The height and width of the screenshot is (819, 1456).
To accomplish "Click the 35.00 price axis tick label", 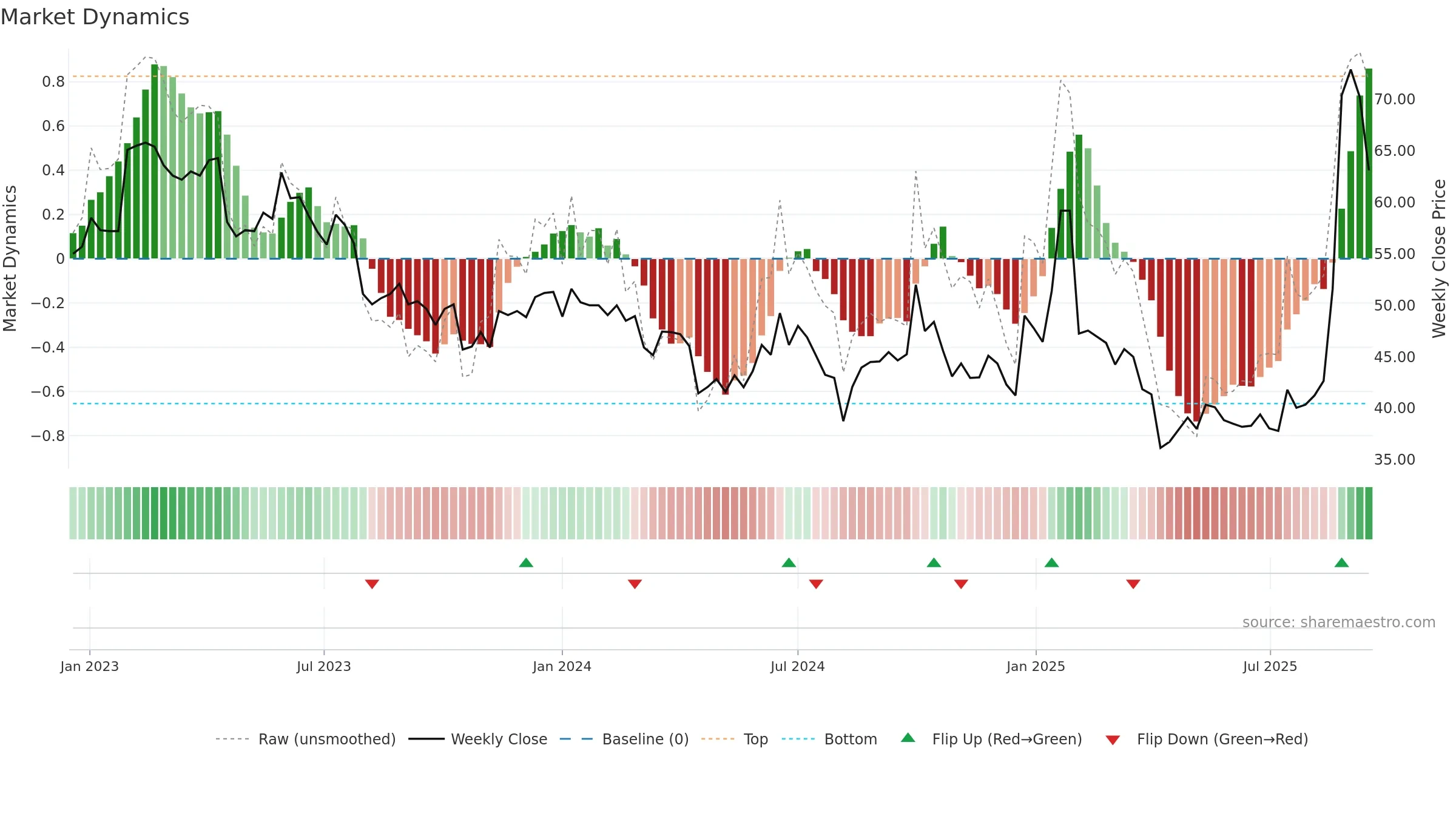I will pyautogui.click(x=1394, y=459).
